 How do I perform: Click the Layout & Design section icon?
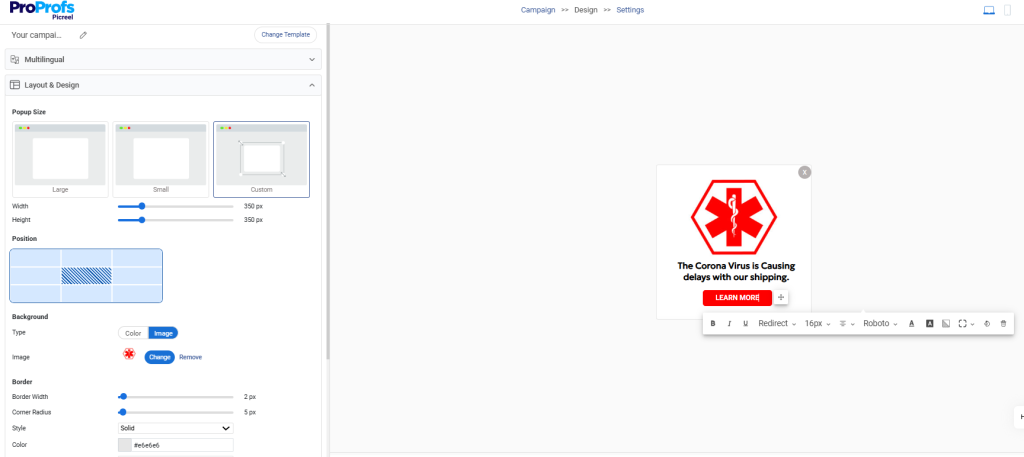[x=15, y=85]
